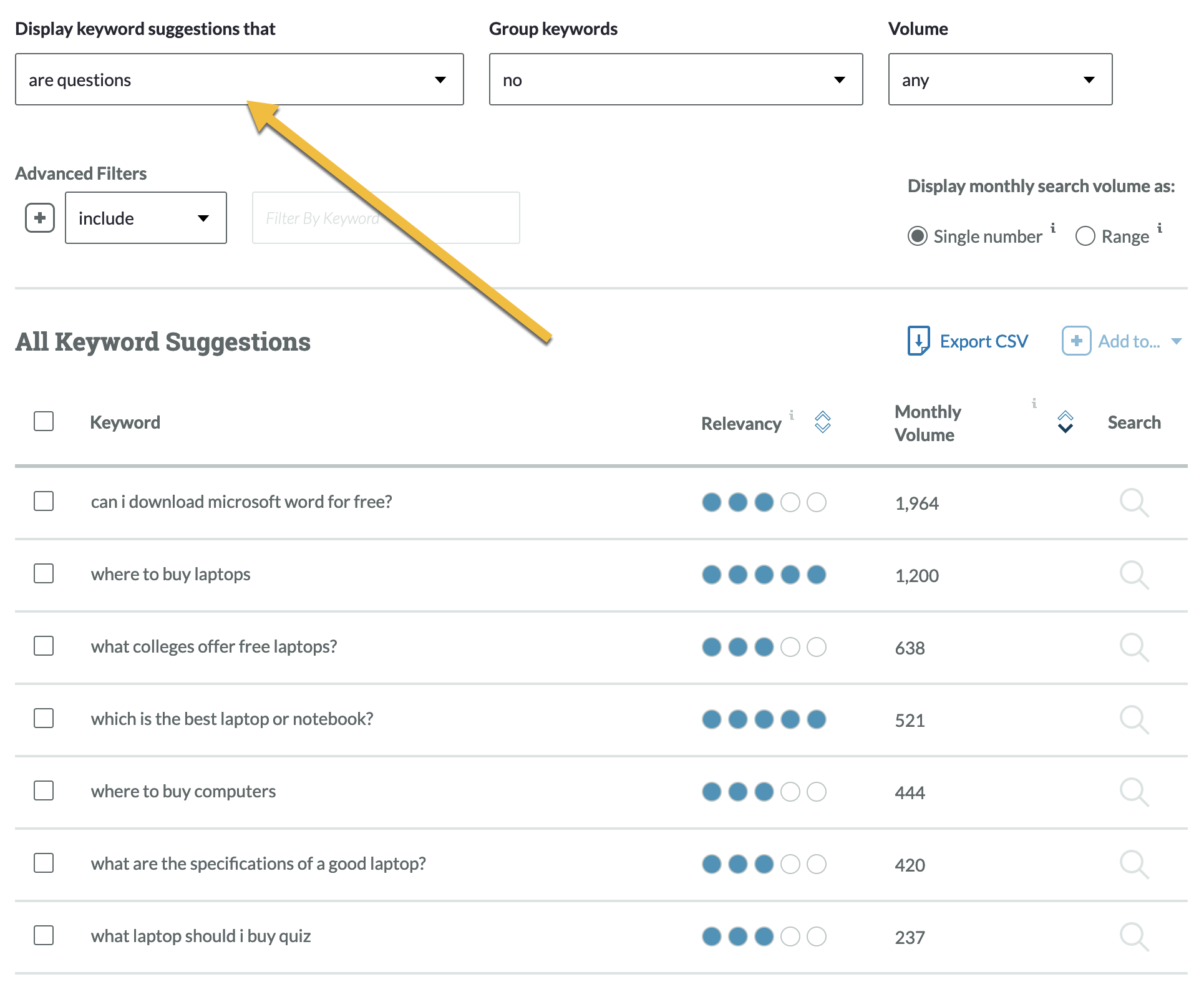Click magnifier for 'what laptop should i buy quiz'
Viewport: 1204px width, 987px height.
(x=1134, y=936)
